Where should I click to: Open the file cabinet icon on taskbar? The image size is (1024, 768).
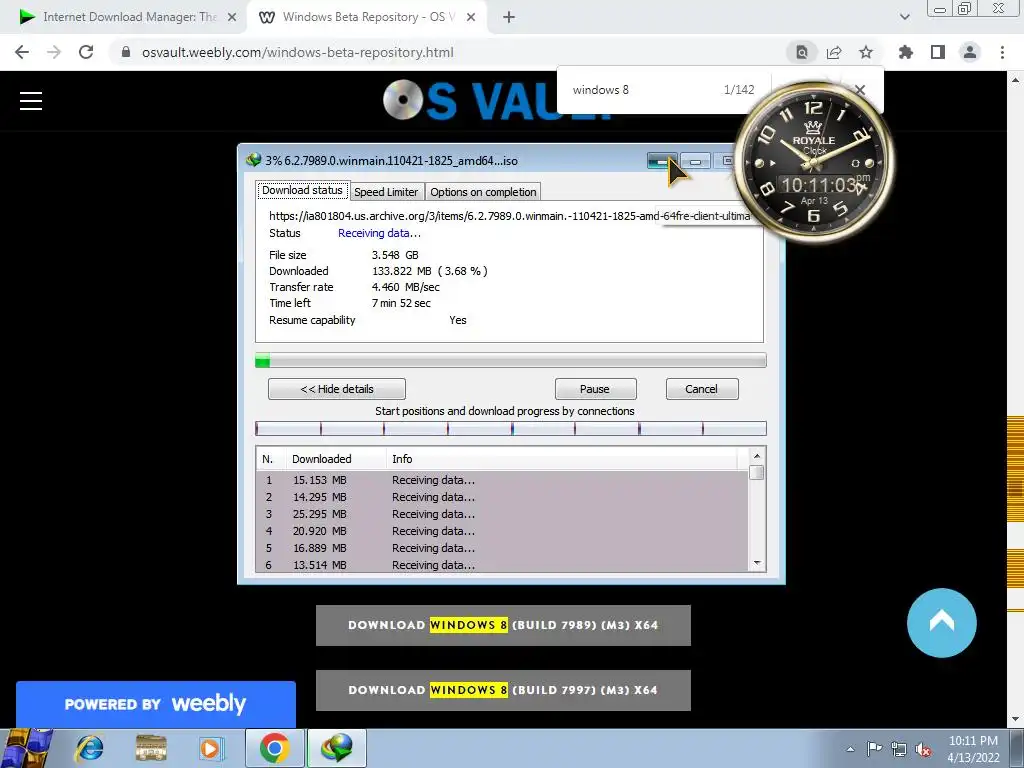[x=151, y=748]
